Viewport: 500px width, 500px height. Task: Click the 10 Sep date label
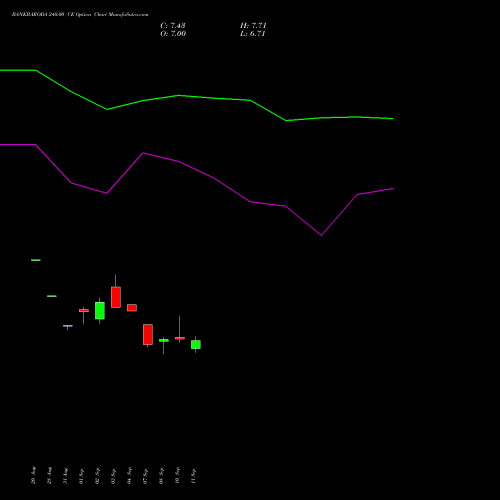point(177,476)
